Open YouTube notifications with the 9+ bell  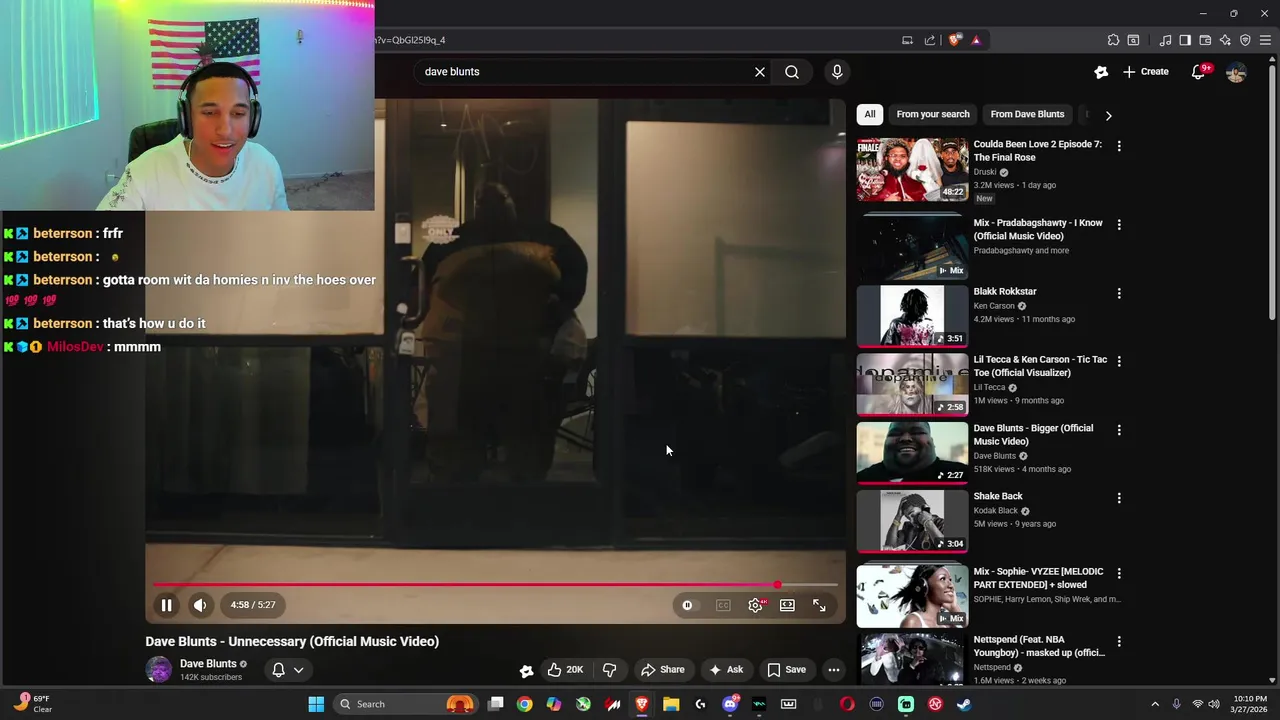click(1199, 72)
